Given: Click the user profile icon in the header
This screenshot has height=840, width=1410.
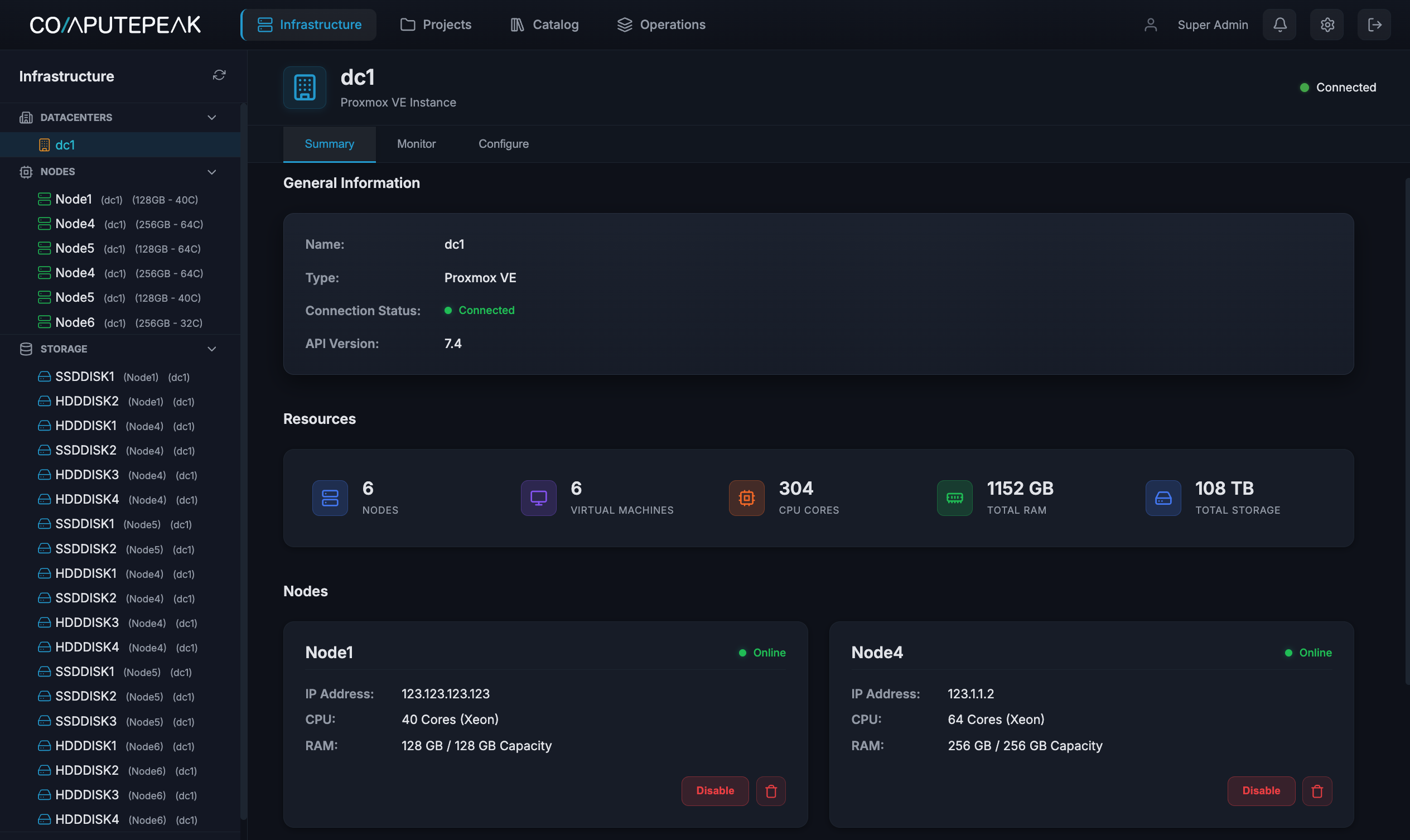Looking at the screenshot, I should point(1150,25).
